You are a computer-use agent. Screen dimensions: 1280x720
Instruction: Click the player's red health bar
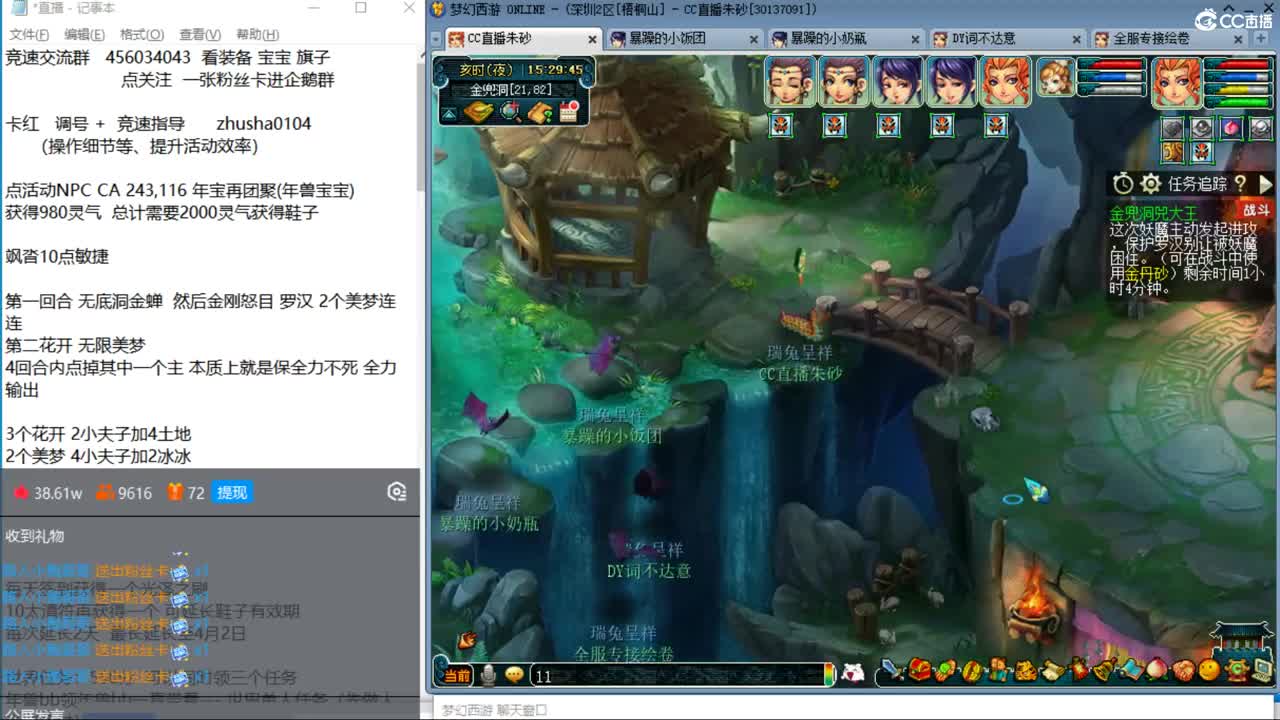pos(1238,65)
